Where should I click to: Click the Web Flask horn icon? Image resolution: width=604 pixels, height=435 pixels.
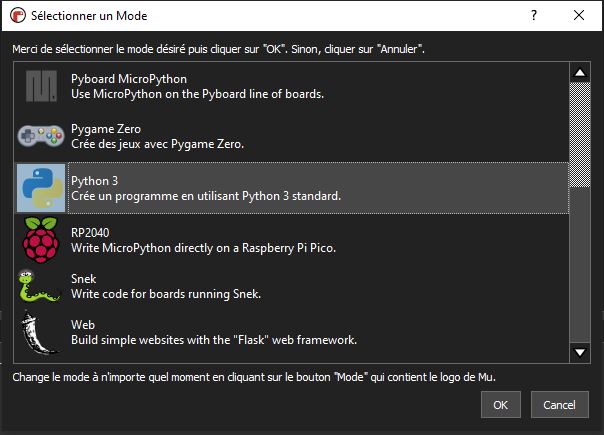41,333
